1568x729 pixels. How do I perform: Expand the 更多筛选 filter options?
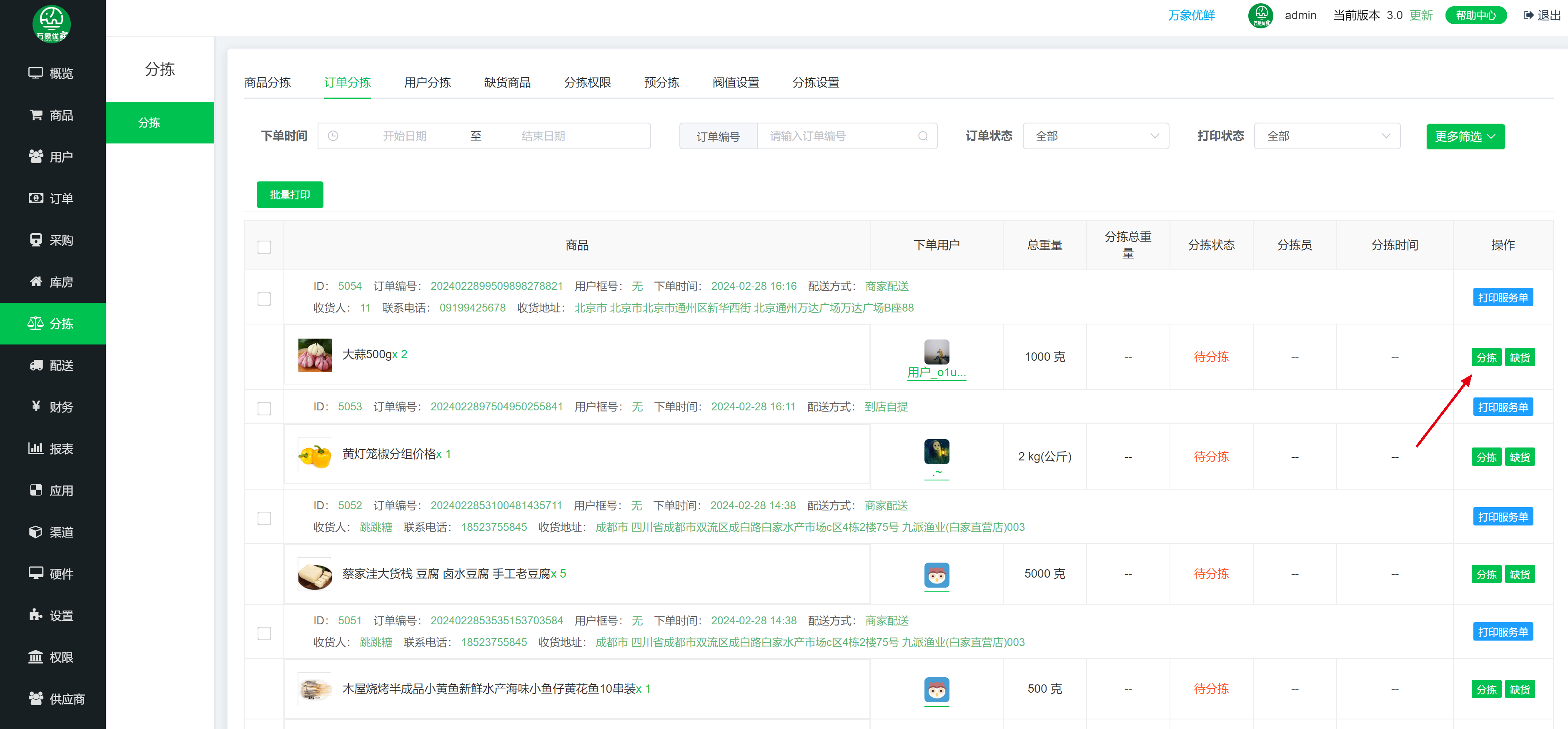(x=1465, y=136)
